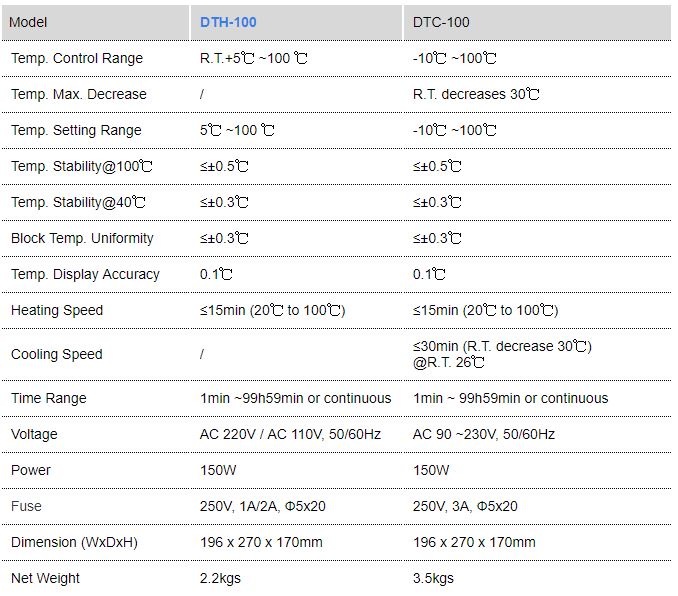The width and height of the screenshot is (678, 596).
Task: Select the R.T. decreases 30℃ cell
Action: [476, 94]
